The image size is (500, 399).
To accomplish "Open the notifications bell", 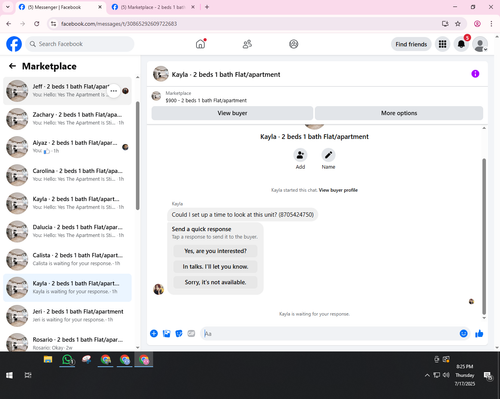I will point(461,44).
